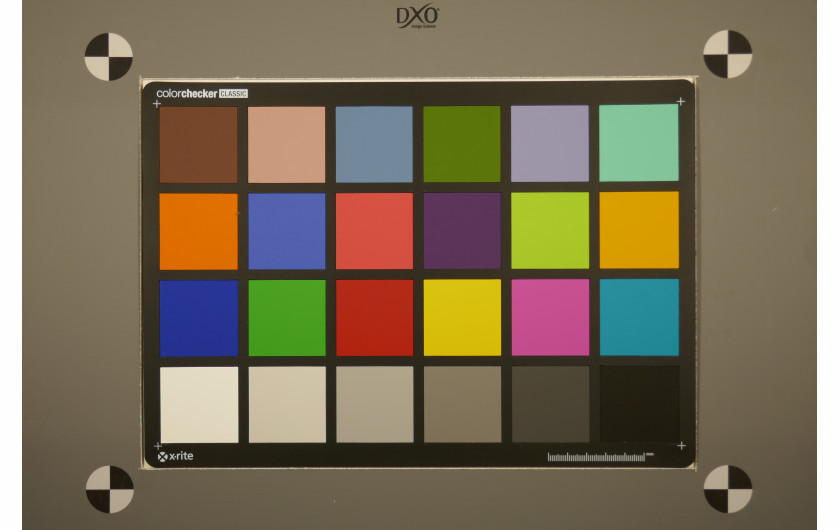Click the olive foliage-green patch
The image size is (840, 530).
(x=462, y=144)
